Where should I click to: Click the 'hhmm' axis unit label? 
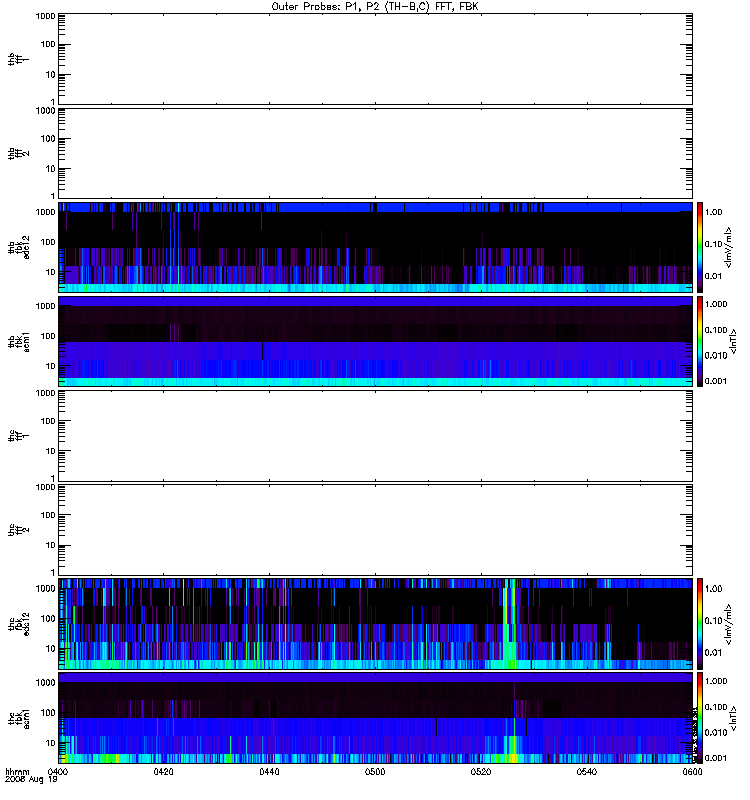tap(17, 772)
